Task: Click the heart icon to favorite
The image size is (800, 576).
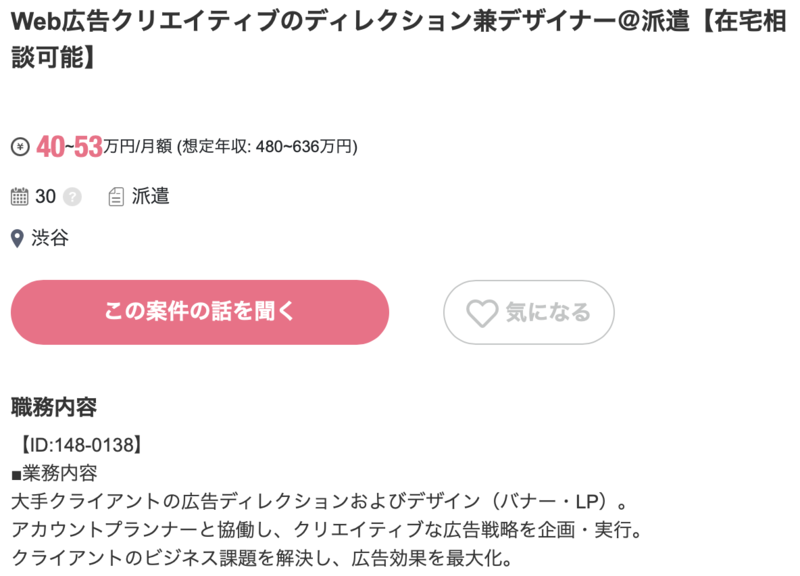Action: click(x=482, y=313)
